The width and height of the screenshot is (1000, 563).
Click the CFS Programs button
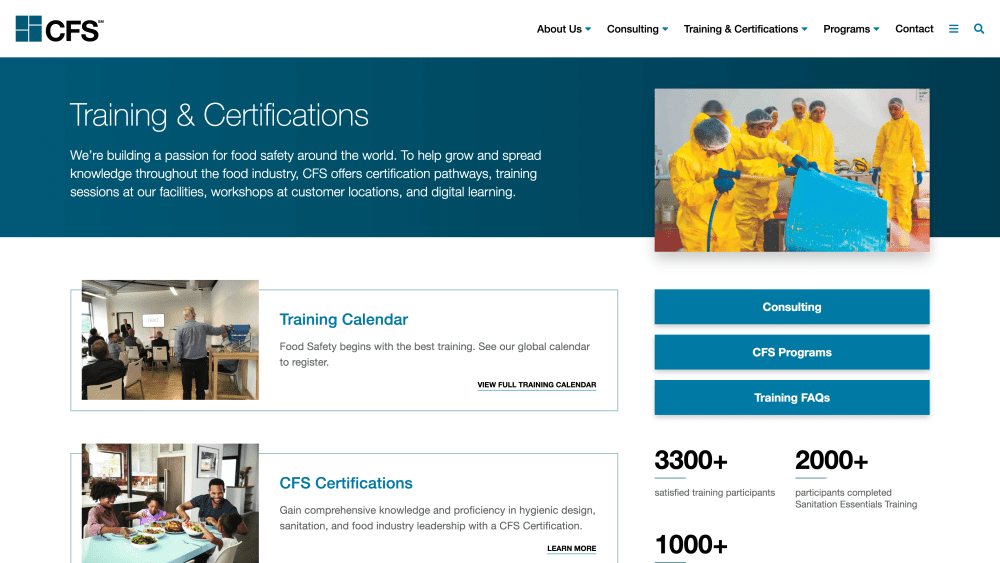[791, 352]
